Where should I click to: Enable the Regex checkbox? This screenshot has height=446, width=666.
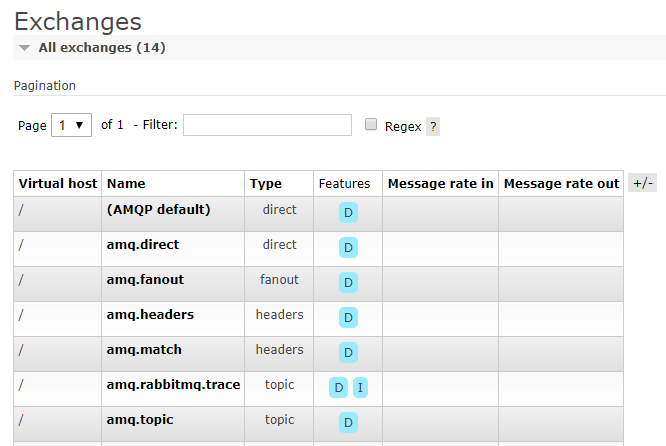click(371, 124)
